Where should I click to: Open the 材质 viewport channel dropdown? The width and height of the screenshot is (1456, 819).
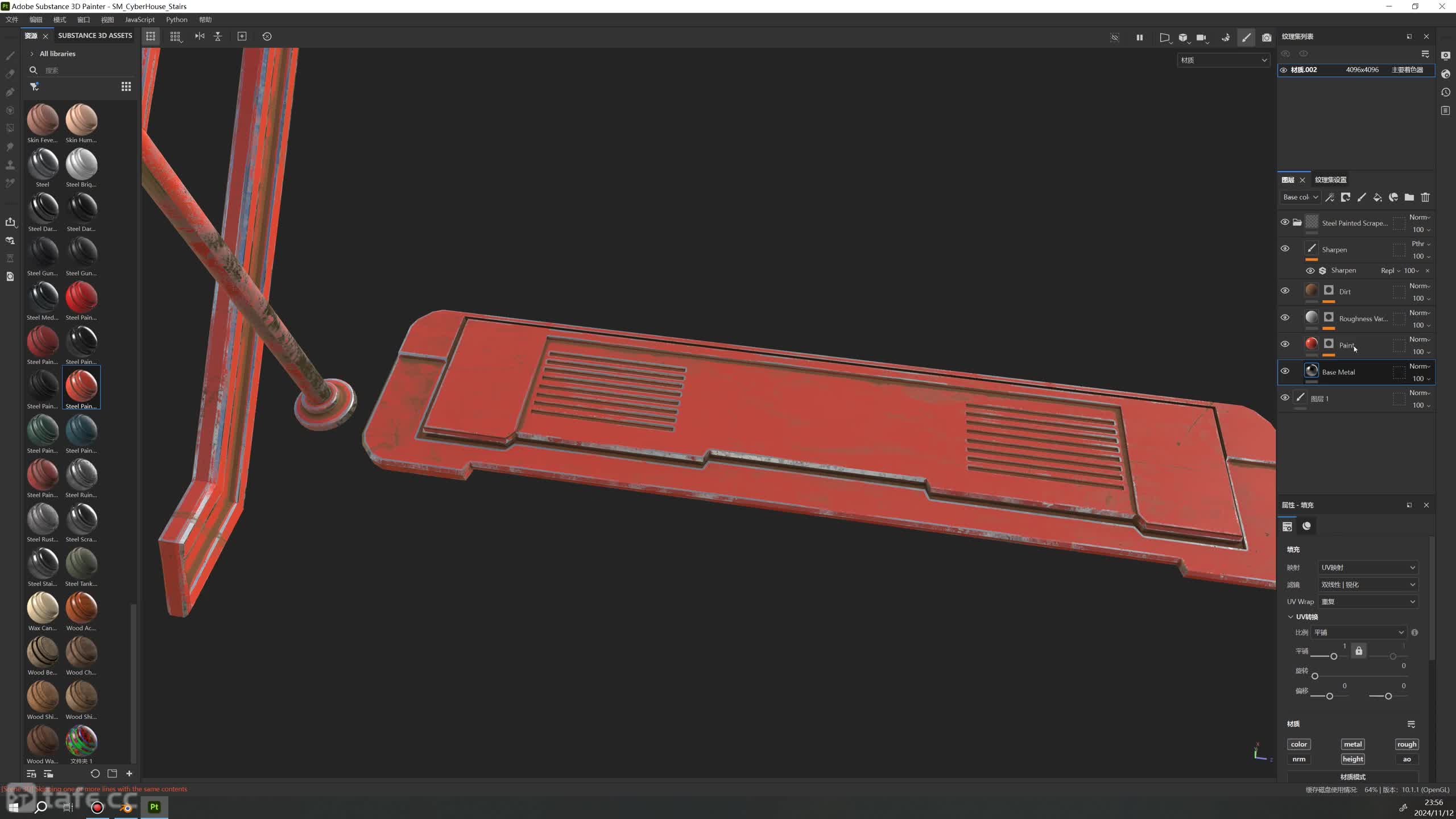click(x=1223, y=60)
